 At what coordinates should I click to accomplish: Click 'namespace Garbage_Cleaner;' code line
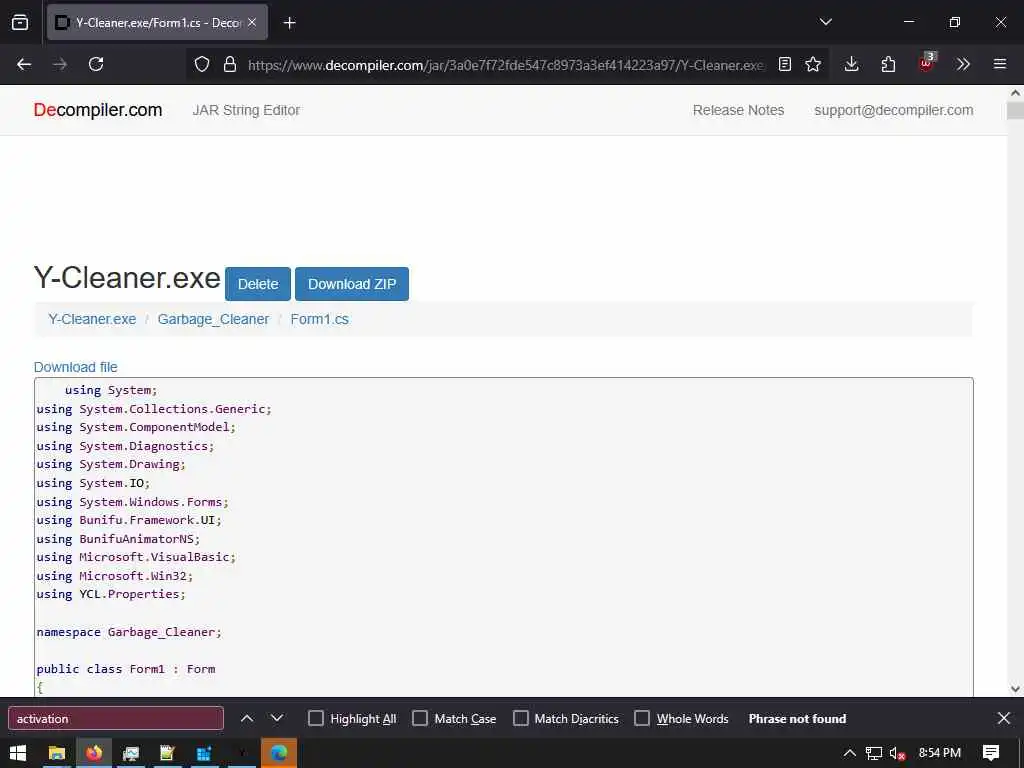tap(129, 632)
